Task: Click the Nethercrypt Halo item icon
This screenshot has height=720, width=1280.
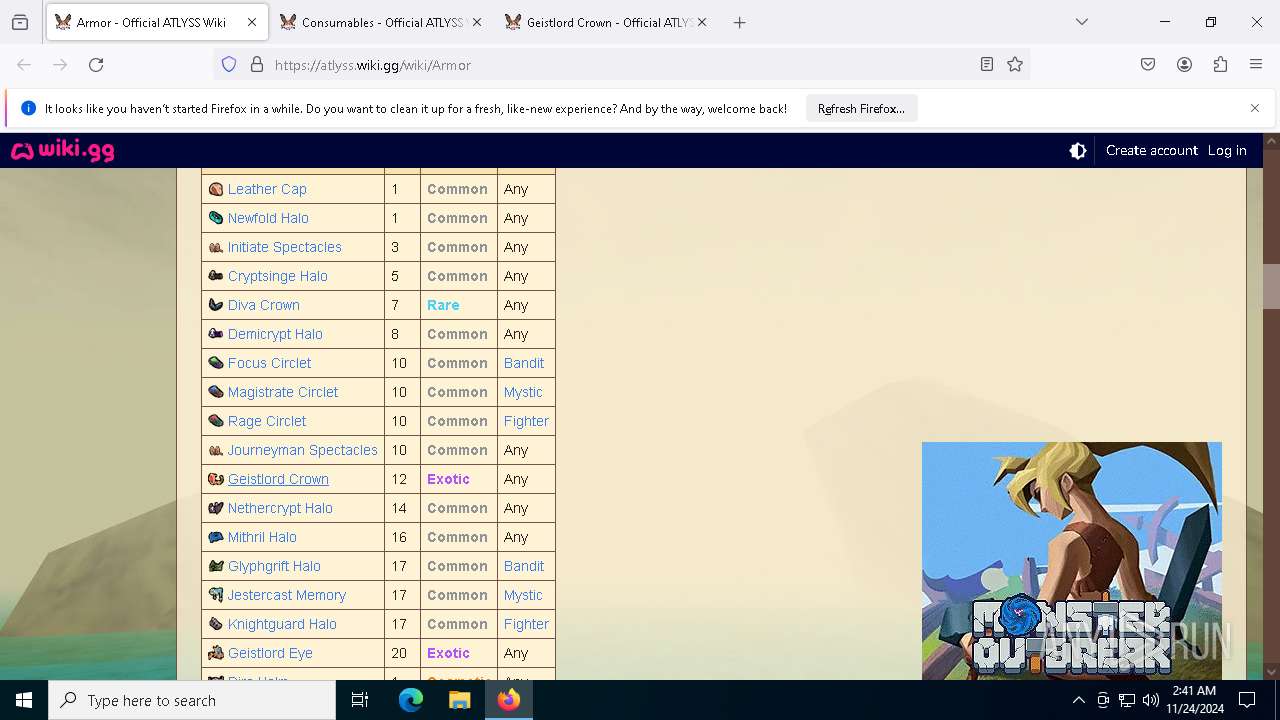Action: coord(216,508)
